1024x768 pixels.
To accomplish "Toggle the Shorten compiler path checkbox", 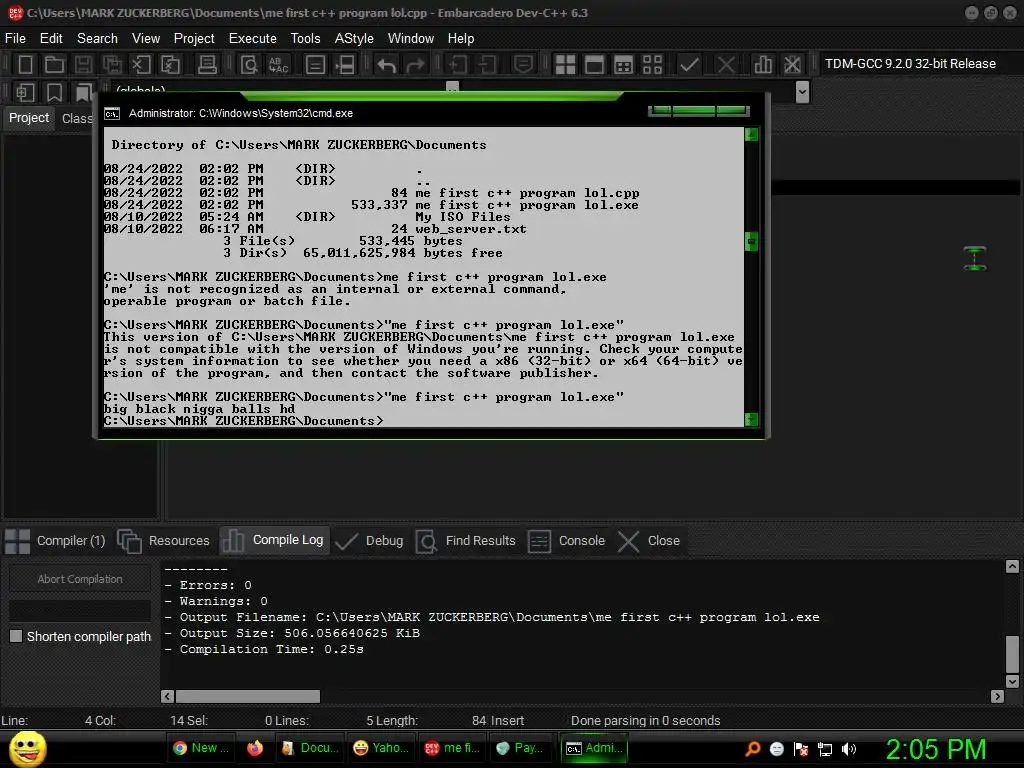I will (x=16, y=635).
